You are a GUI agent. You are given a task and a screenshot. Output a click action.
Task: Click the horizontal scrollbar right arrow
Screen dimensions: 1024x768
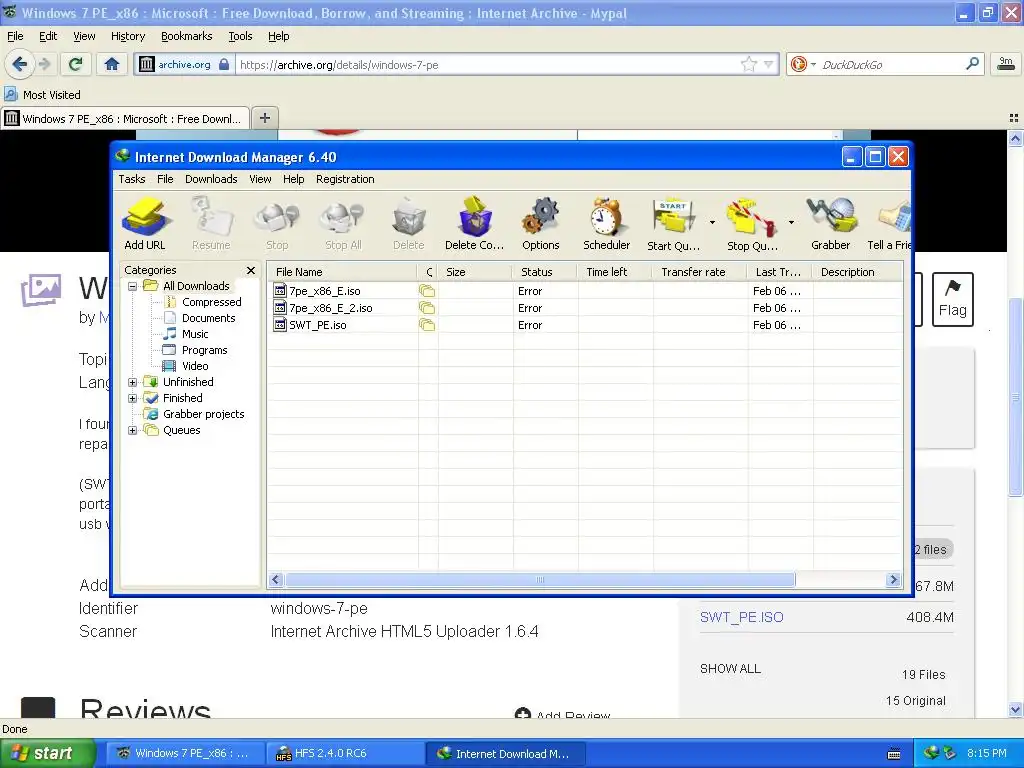pyautogui.click(x=893, y=580)
